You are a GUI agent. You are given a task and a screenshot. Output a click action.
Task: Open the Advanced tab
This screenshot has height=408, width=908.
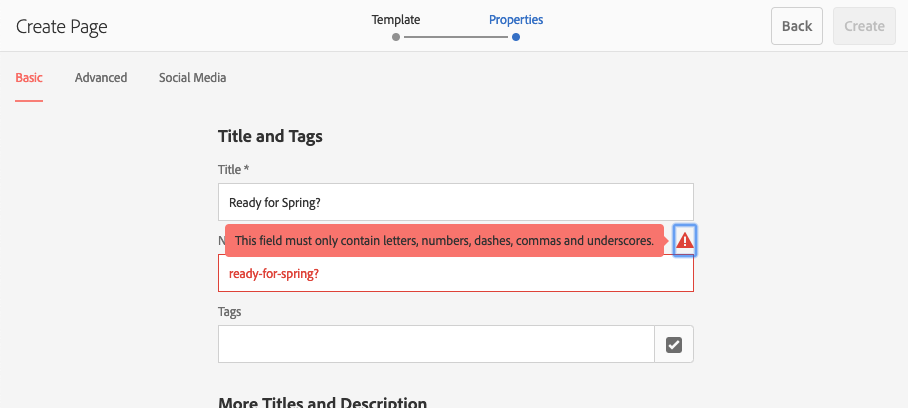pos(101,77)
